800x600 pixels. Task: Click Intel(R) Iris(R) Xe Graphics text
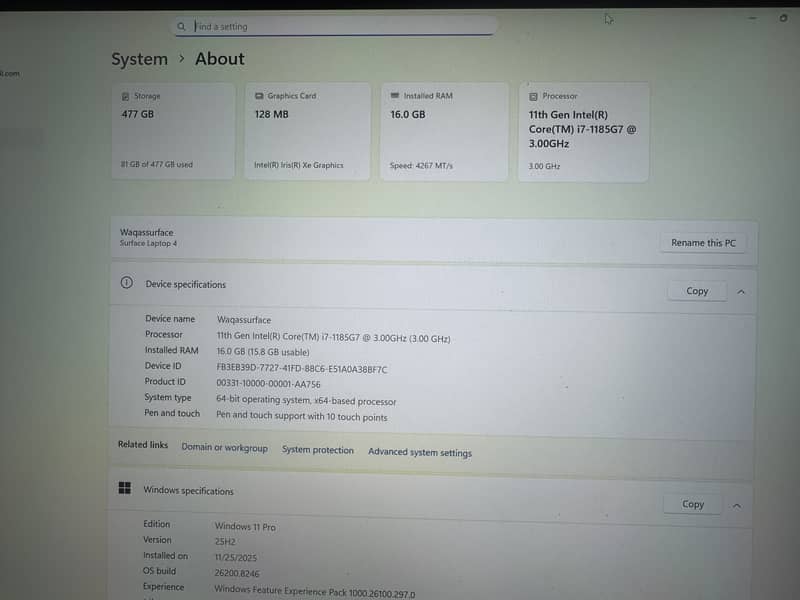pyautogui.click(x=298, y=165)
